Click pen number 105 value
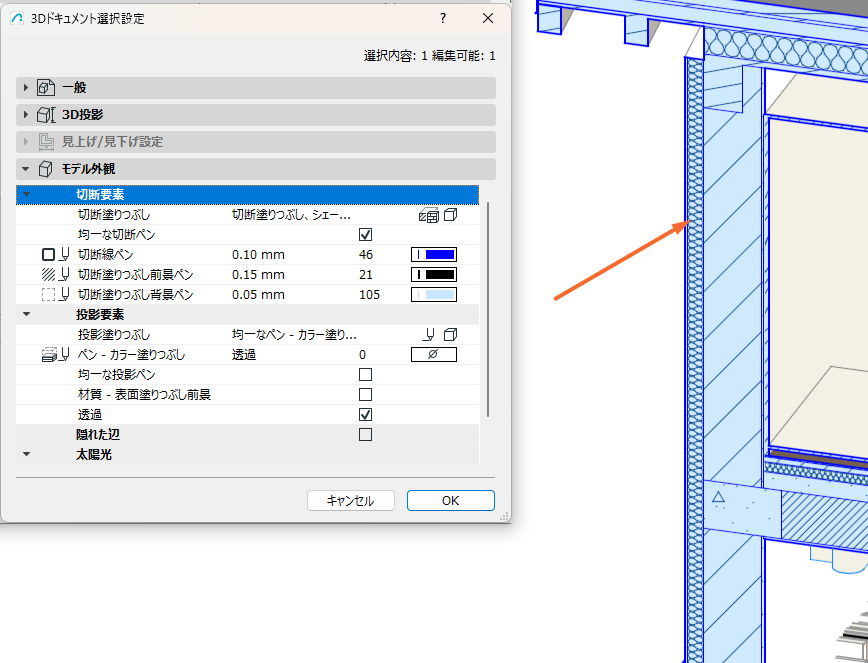 pyautogui.click(x=369, y=294)
